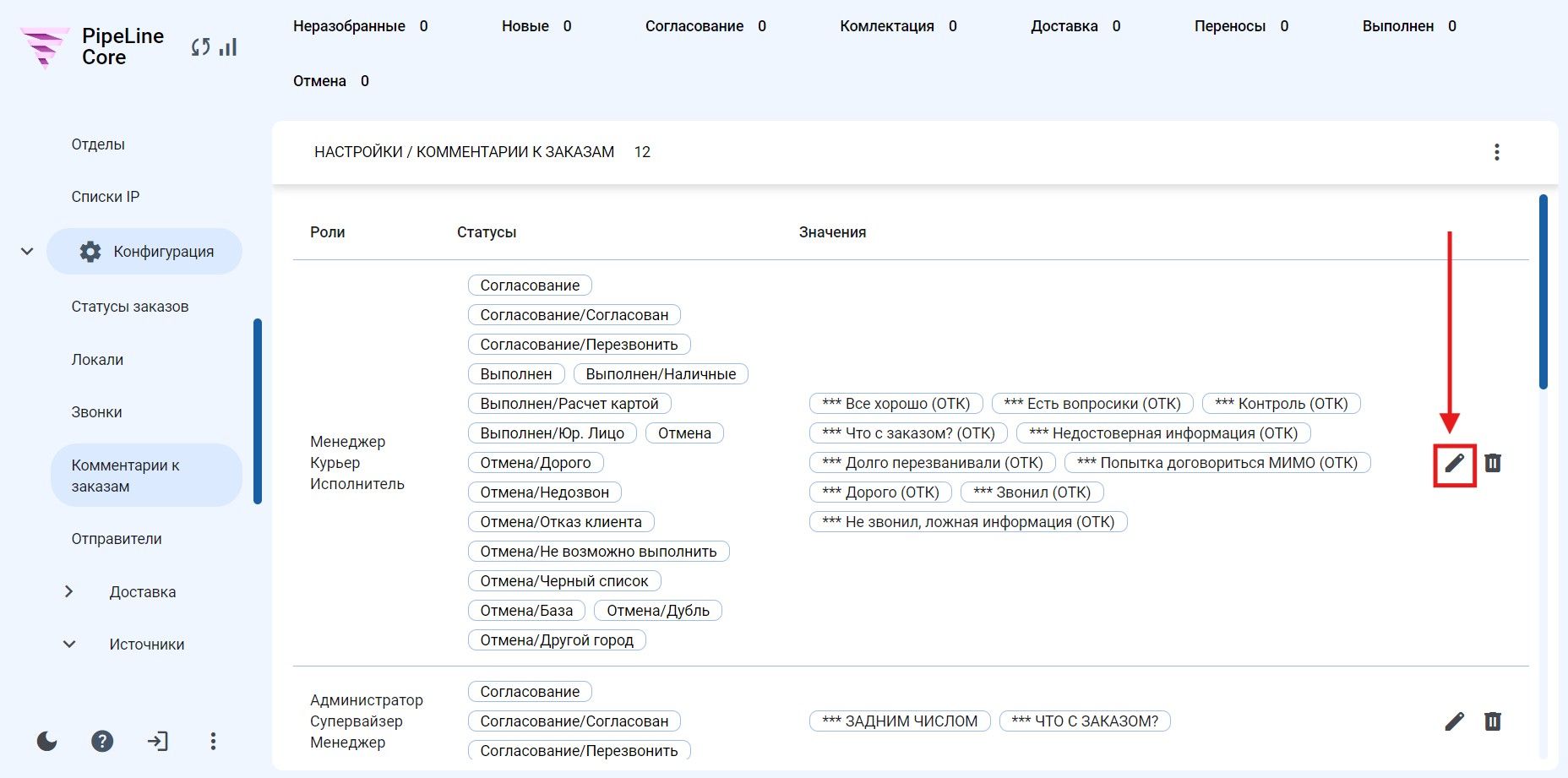Delete the Менеджер Курьер Исполнитель comment row
Image resolution: width=1568 pixels, height=778 pixels.
(x=1493, y=463)
